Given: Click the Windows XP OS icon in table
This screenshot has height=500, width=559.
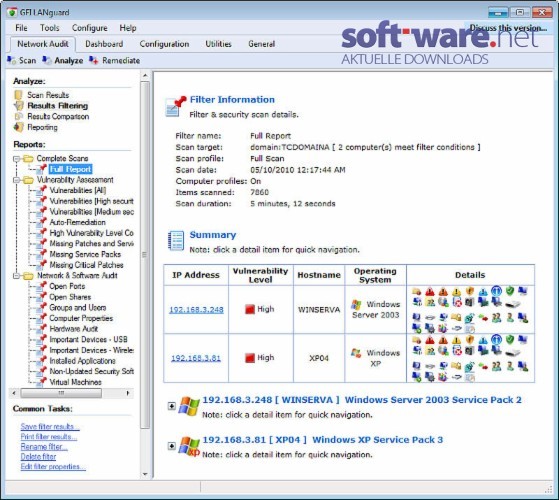Looking at the screenshot, I should pos(356,353).
